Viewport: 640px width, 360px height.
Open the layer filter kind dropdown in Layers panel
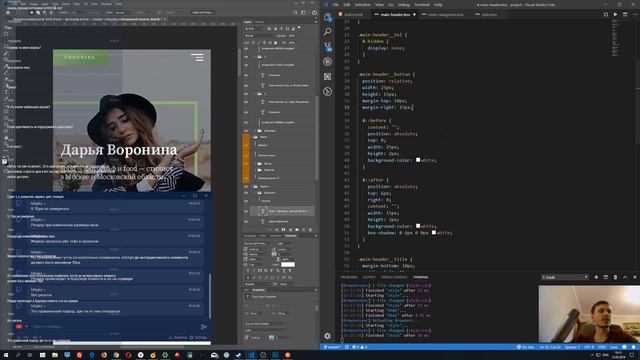point(255,29)
